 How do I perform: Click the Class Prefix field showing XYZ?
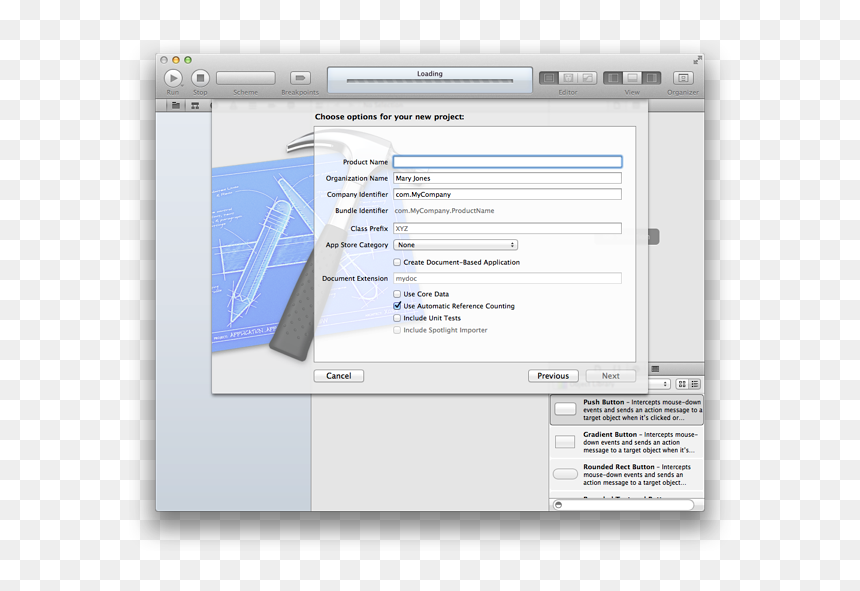pyautogui.click(x=507, y=229)
